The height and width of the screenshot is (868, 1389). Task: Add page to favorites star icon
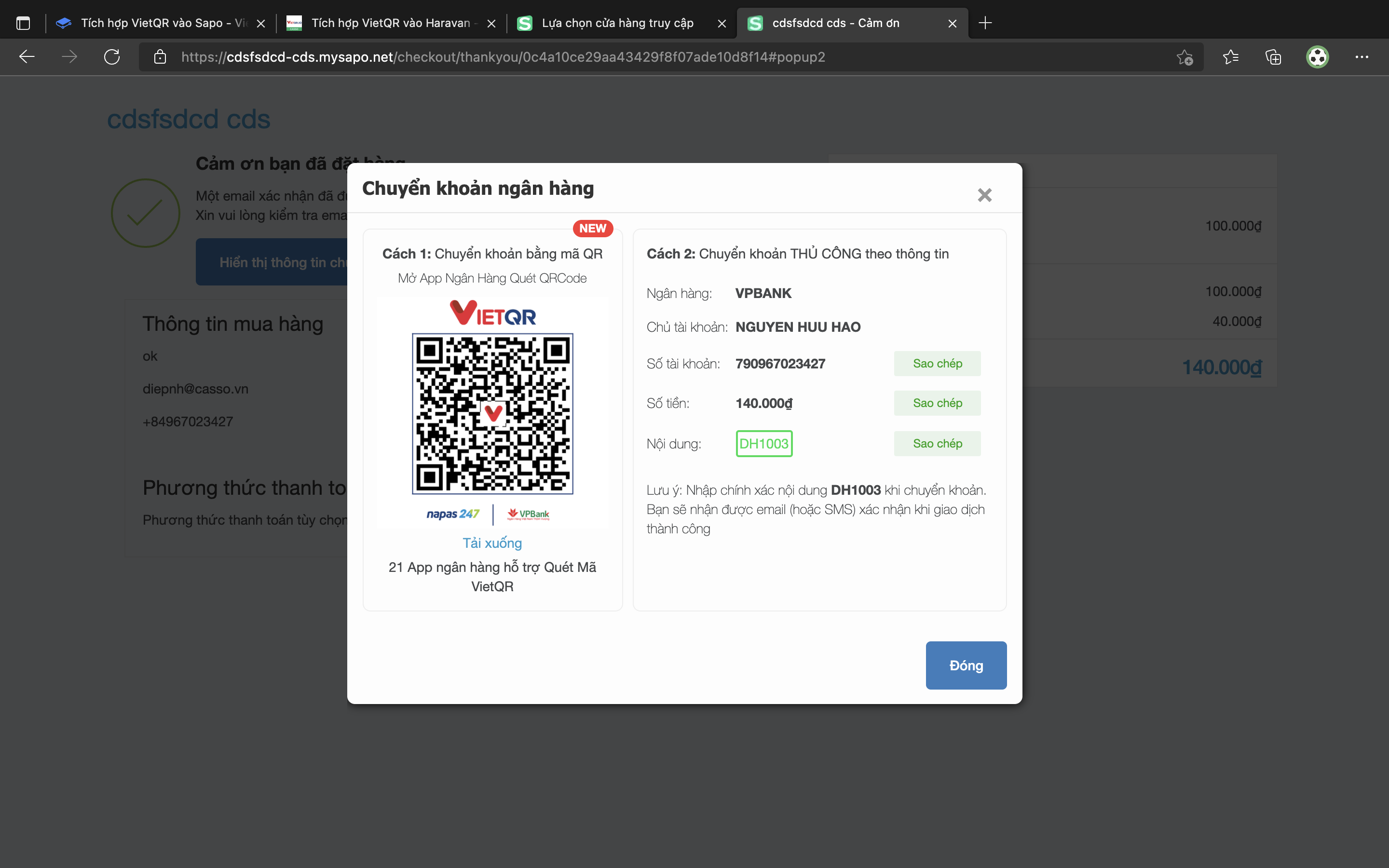click(1184, 57)
